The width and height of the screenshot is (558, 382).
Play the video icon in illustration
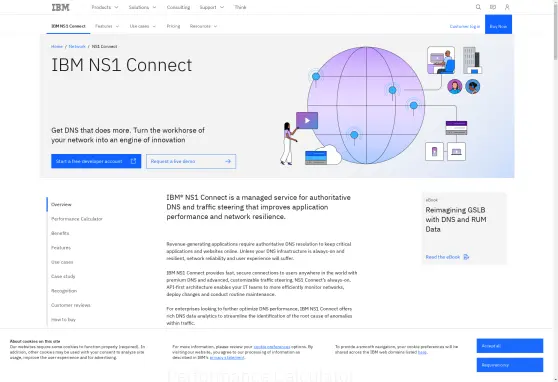coord(307,120)
